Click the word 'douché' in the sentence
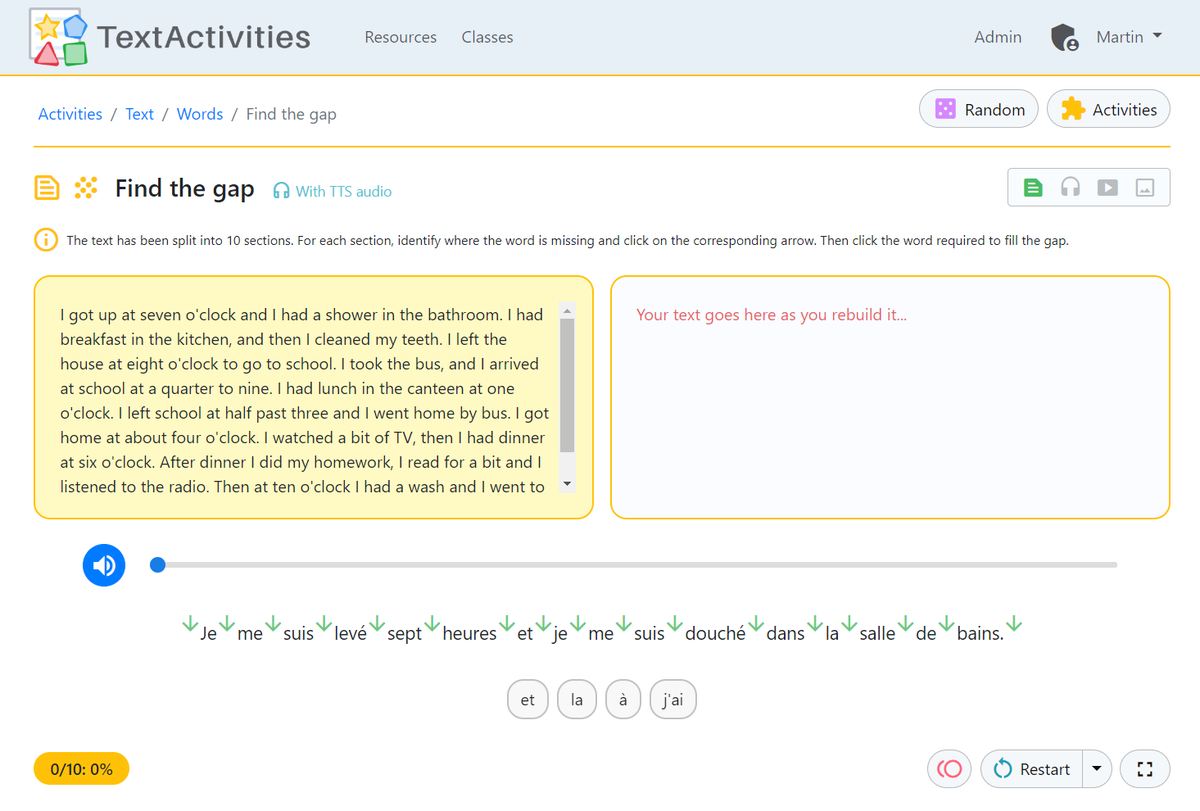The image size is (1200, 811). [715, 633]
